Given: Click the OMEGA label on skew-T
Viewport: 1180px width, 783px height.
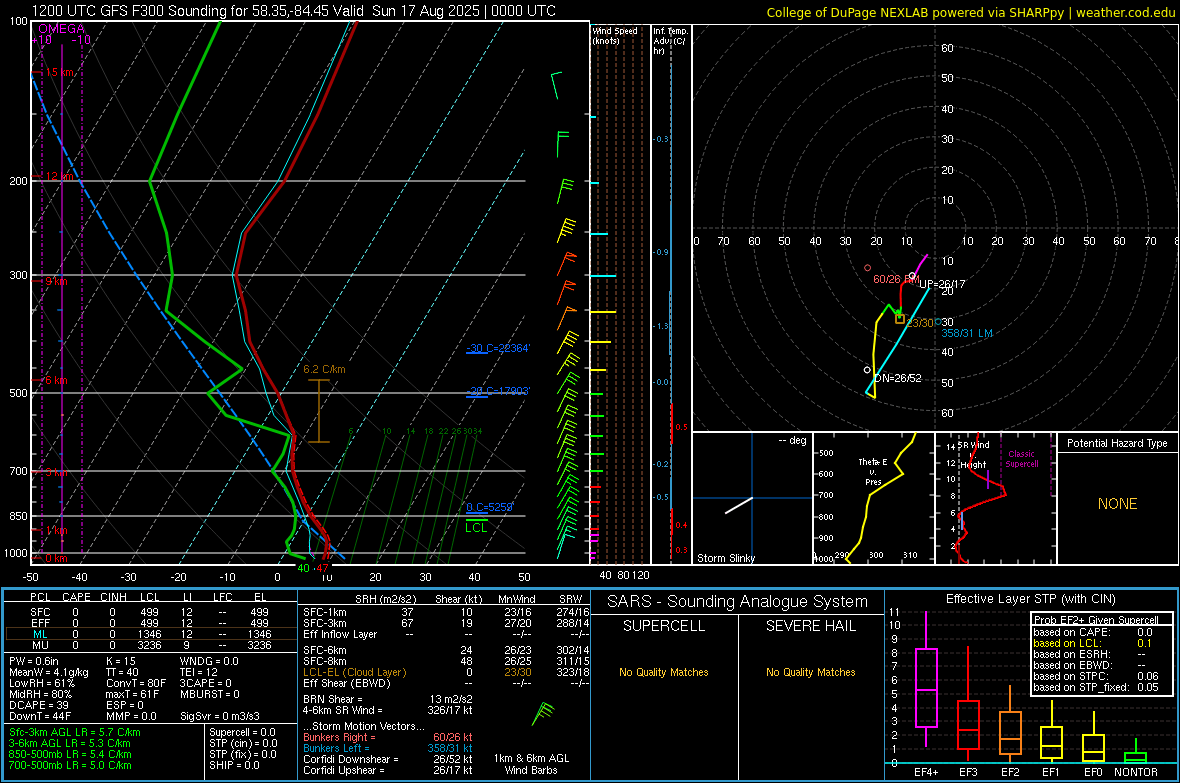Looking at the screenshot, I should pyautogui.click(x=61, y=29).
